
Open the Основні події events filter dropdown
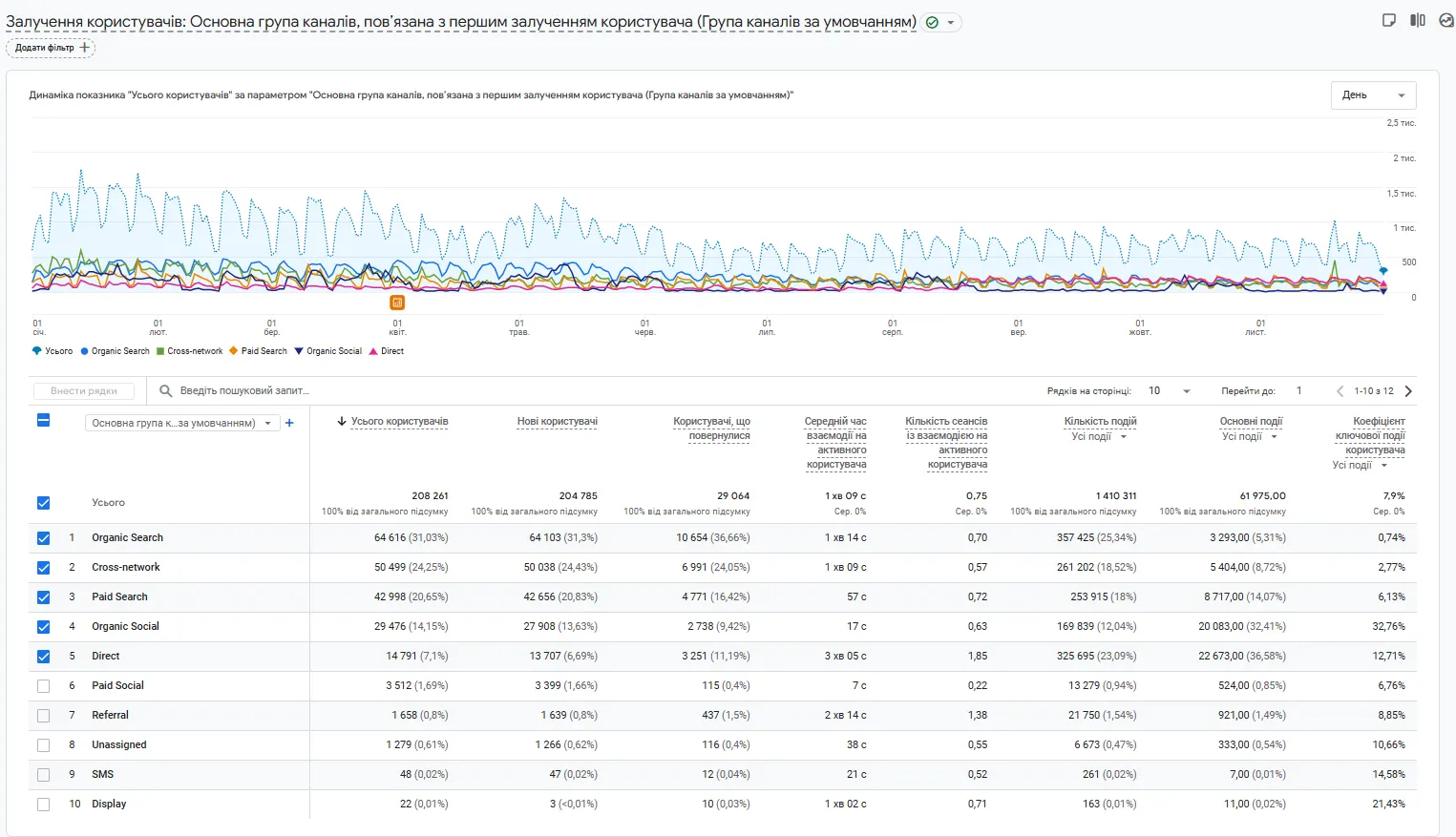tap(1250, 437)
